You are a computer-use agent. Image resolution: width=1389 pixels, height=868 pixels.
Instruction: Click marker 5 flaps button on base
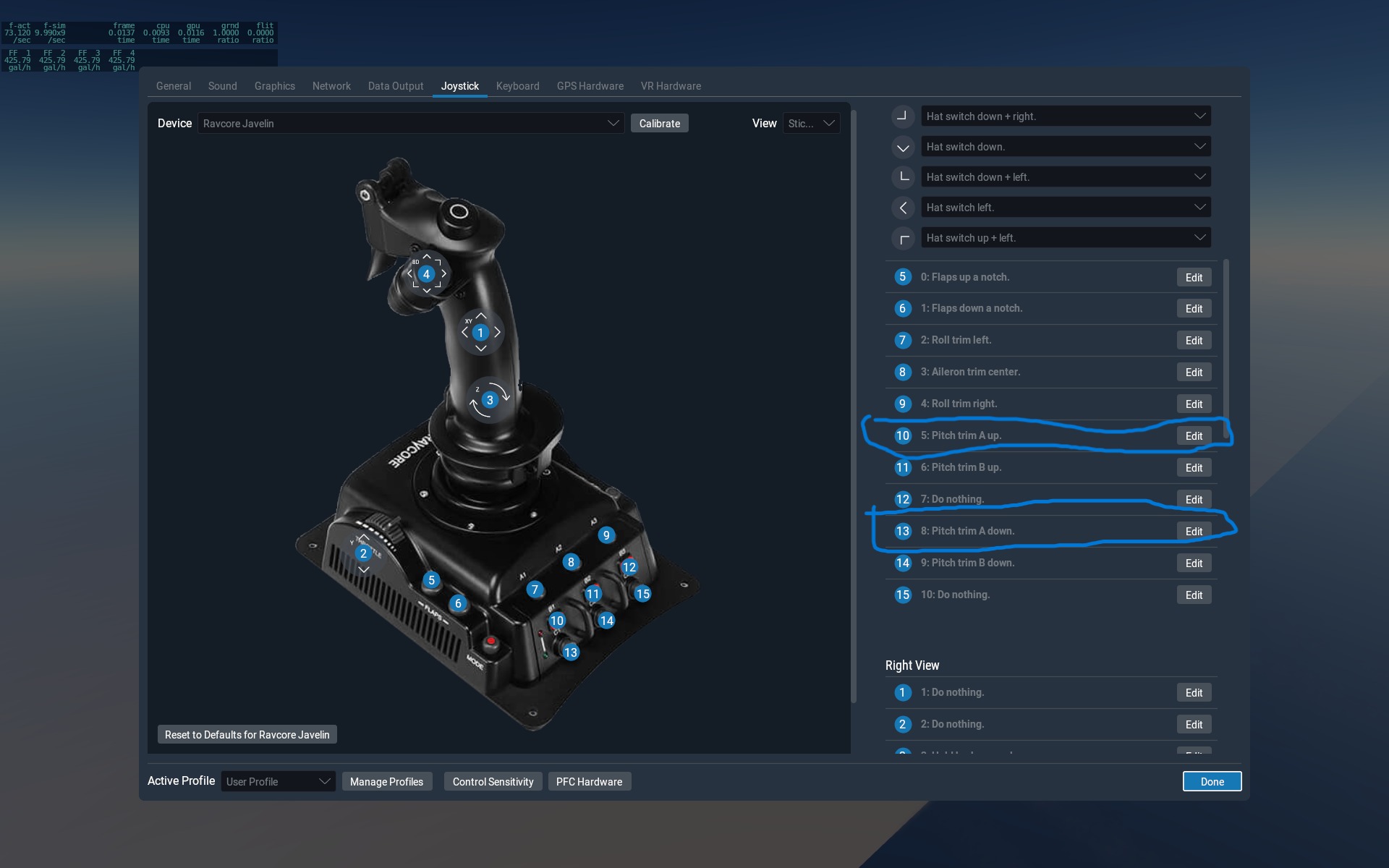[x=431, y=580]
